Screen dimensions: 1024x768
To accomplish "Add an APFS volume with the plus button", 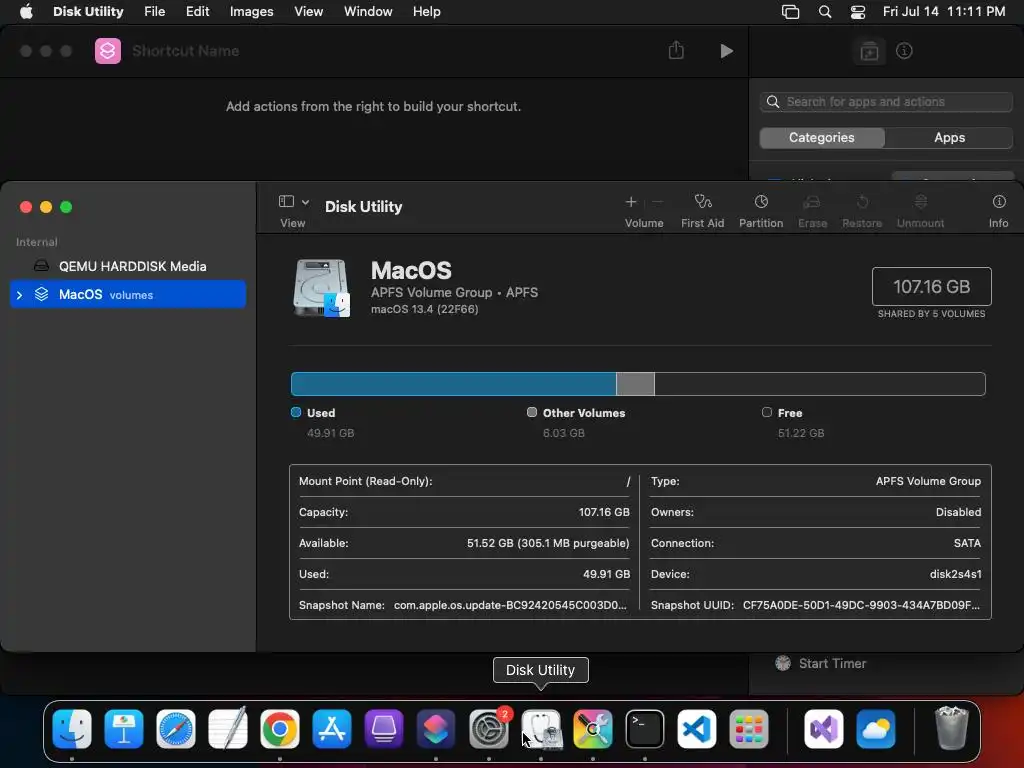I will pyautogui.click(x=630, y=202).
